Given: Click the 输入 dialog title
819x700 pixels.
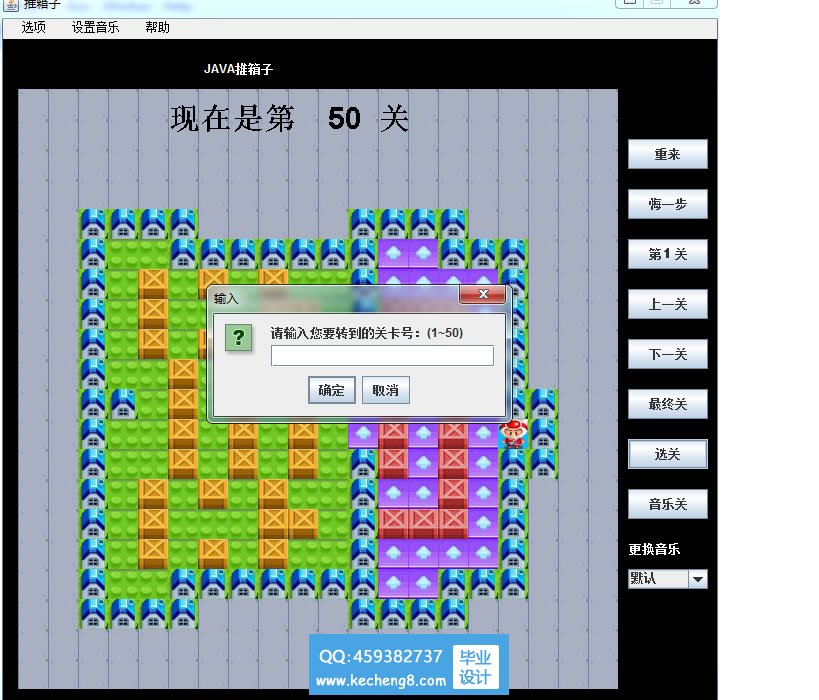Looking at the screenshot, I should click(x=226, y=299).
